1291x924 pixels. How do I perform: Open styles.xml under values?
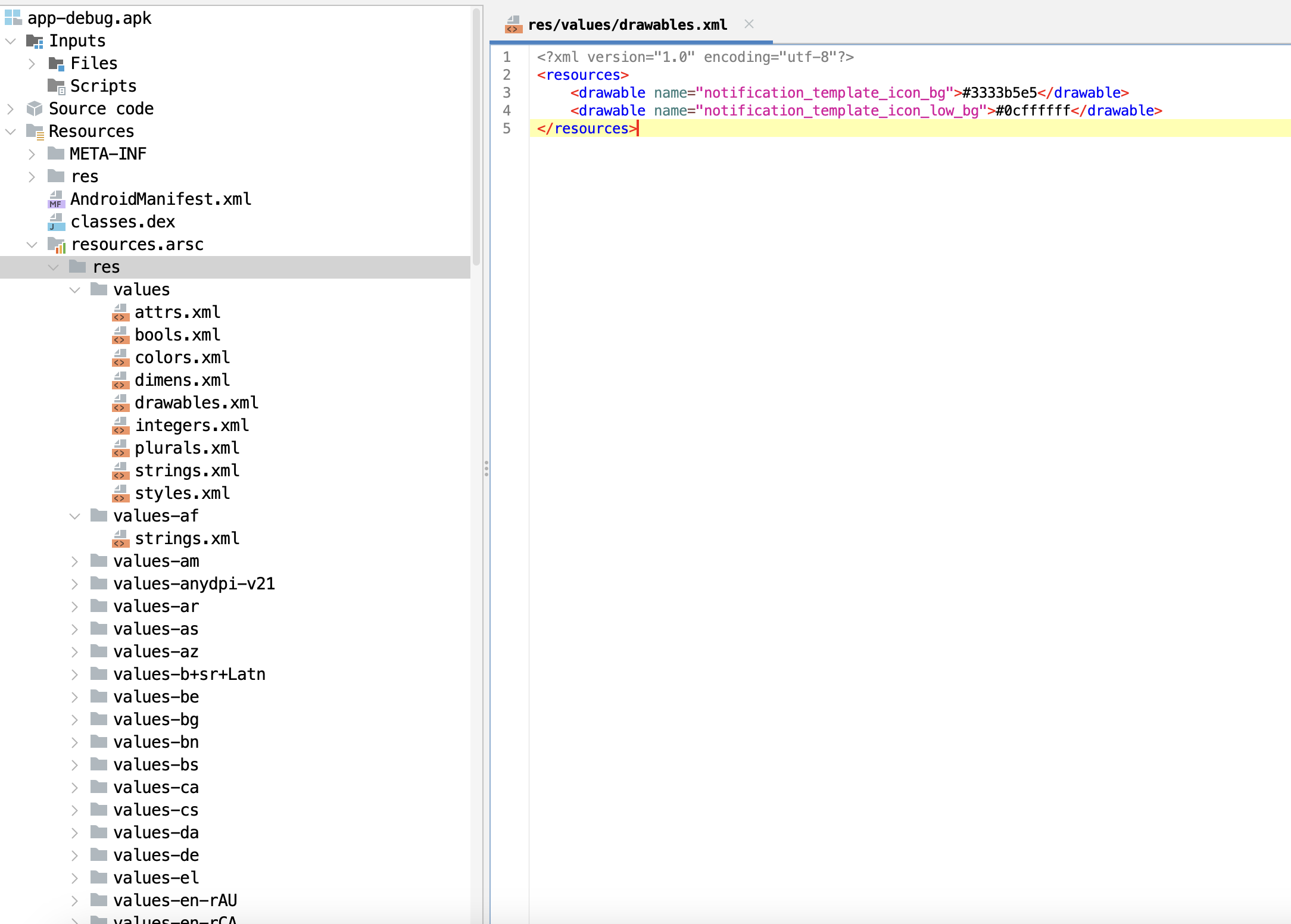click(182, 493)
